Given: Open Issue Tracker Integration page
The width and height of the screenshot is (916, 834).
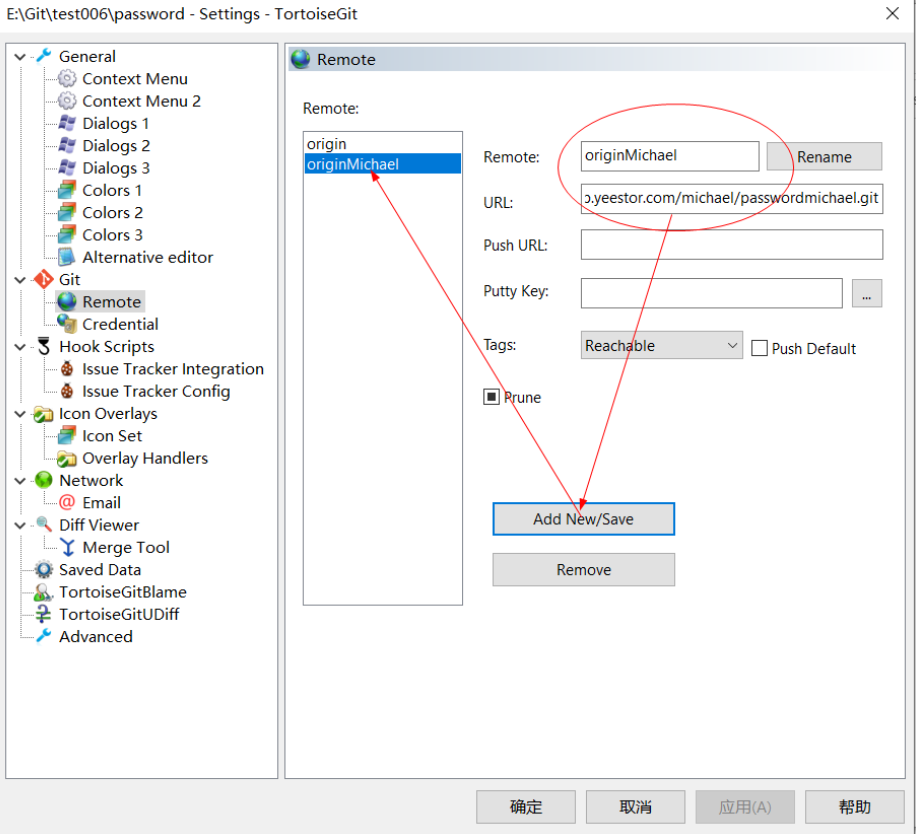Looking at the screenshot, I should (x=173, y=369).
